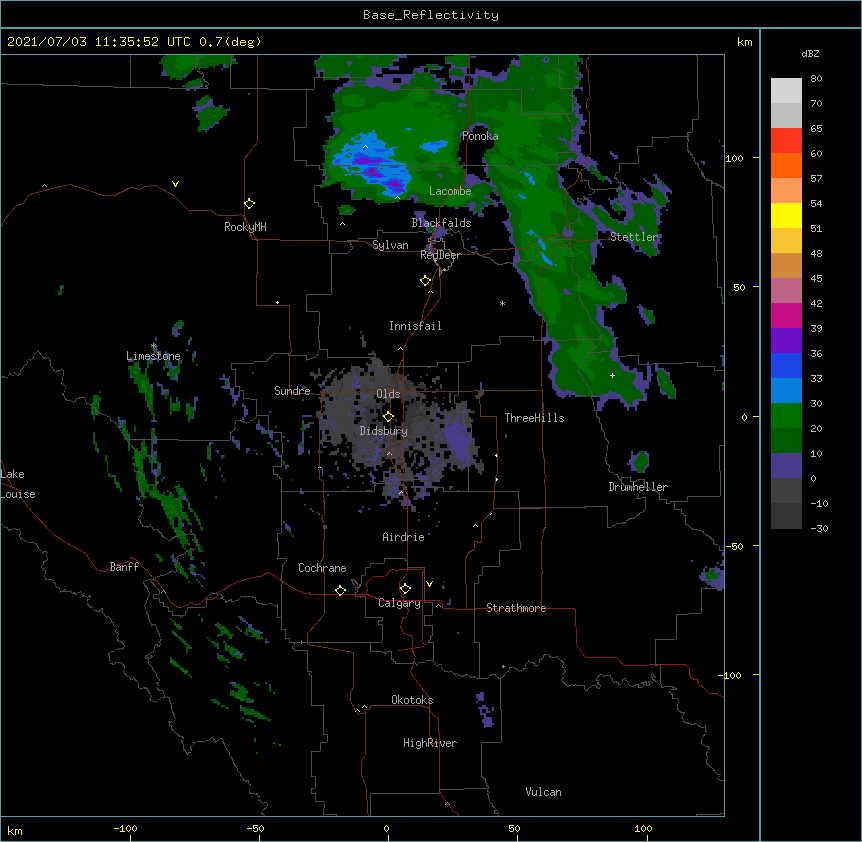Image resolution: width=862 pixels, height=842 pixels.
Task: Click the Sundre city label
Action: point(292,391)
